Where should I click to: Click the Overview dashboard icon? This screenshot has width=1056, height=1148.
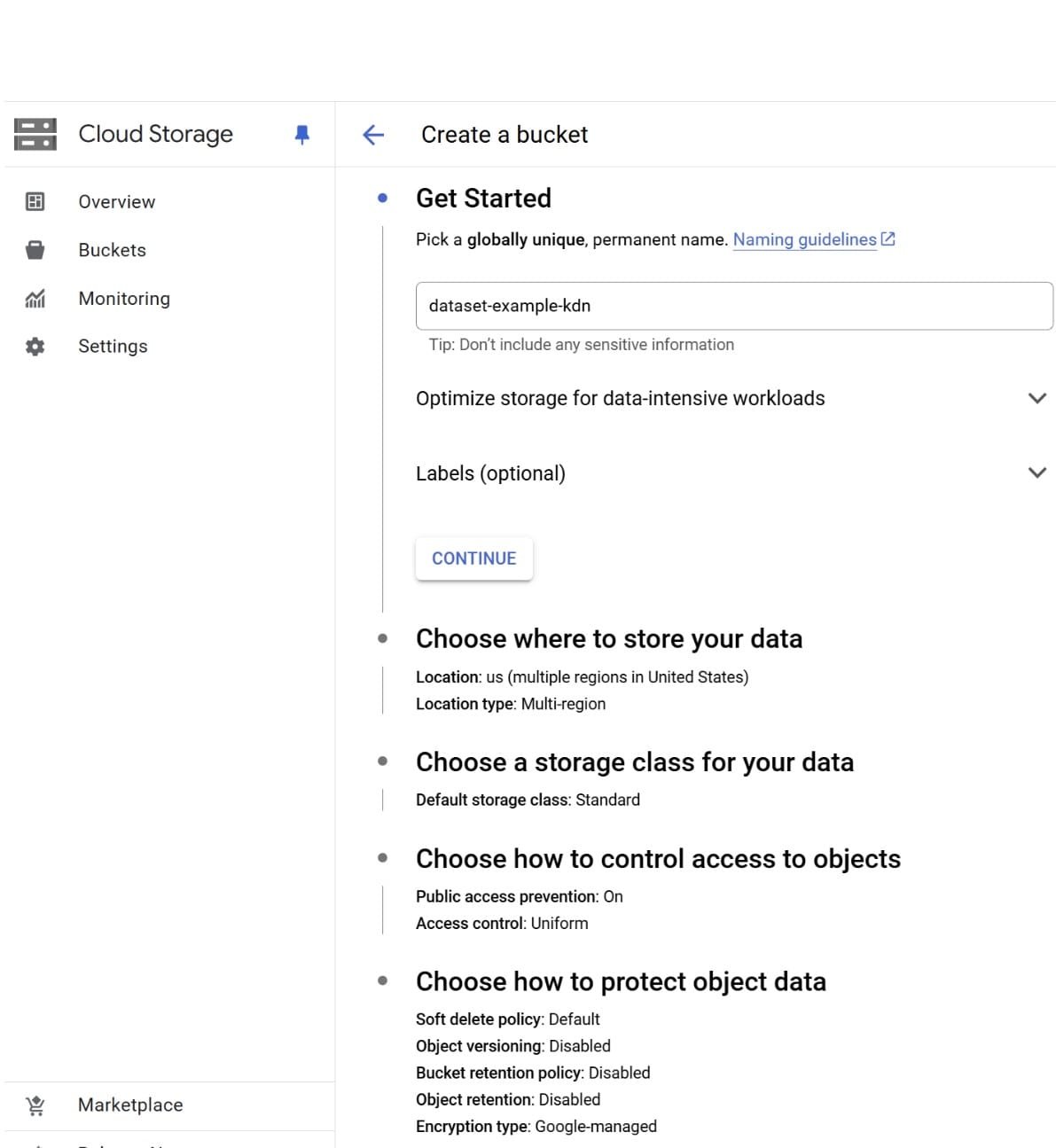point(35,202)
